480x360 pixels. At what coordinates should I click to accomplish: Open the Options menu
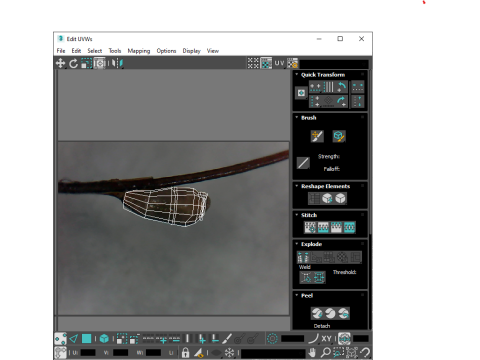pyautogui.click(x=166, y=51)
